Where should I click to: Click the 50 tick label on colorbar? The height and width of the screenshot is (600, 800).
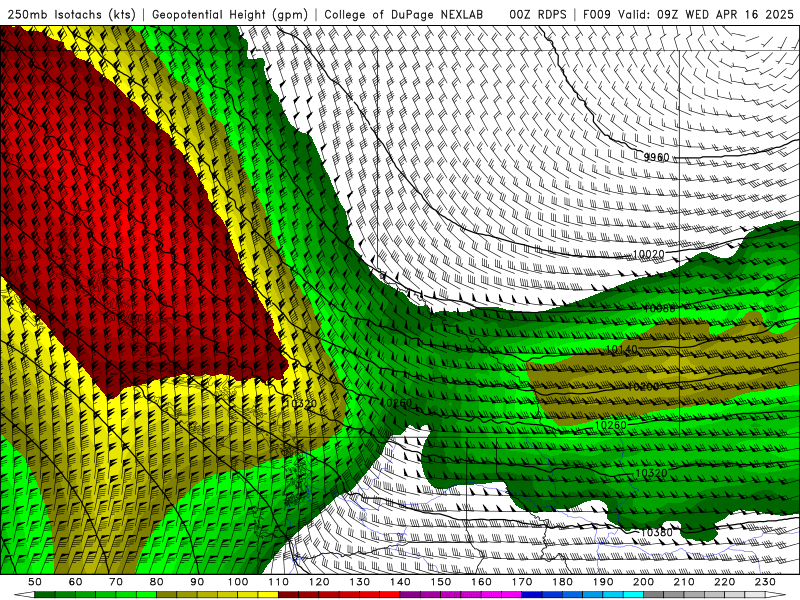pyautogui.click(x=35, y=582)
